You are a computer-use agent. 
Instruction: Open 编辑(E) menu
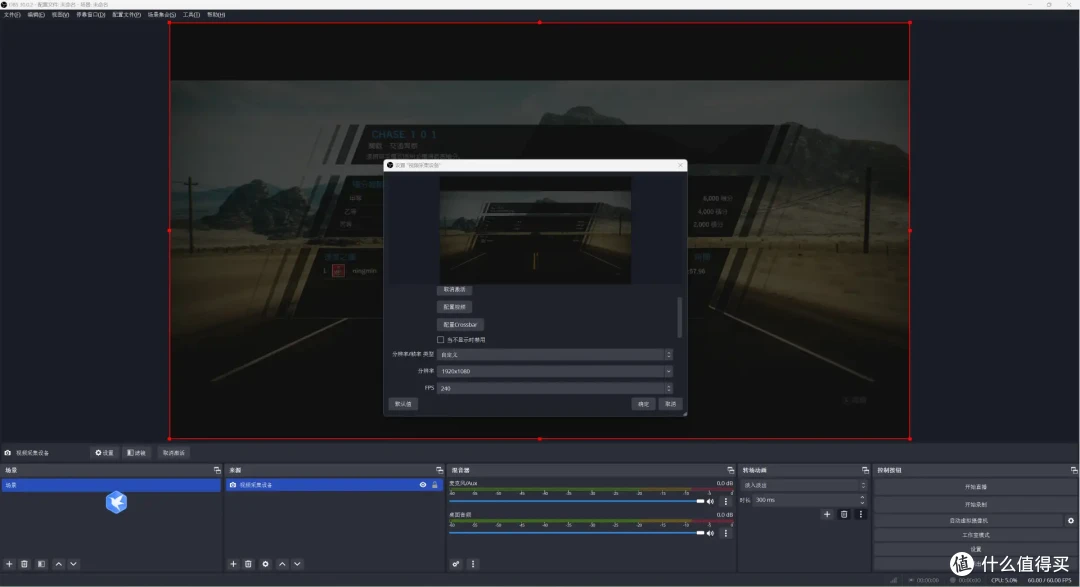pos(36,14)
